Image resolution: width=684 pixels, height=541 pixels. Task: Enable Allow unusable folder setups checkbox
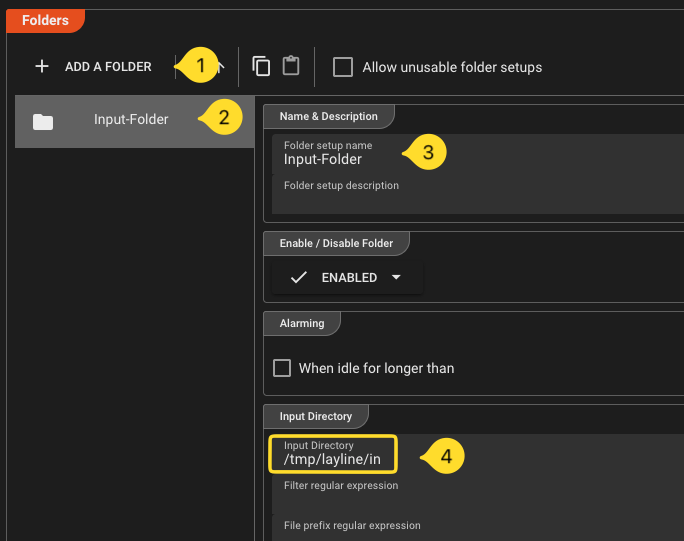click(343, 67)
